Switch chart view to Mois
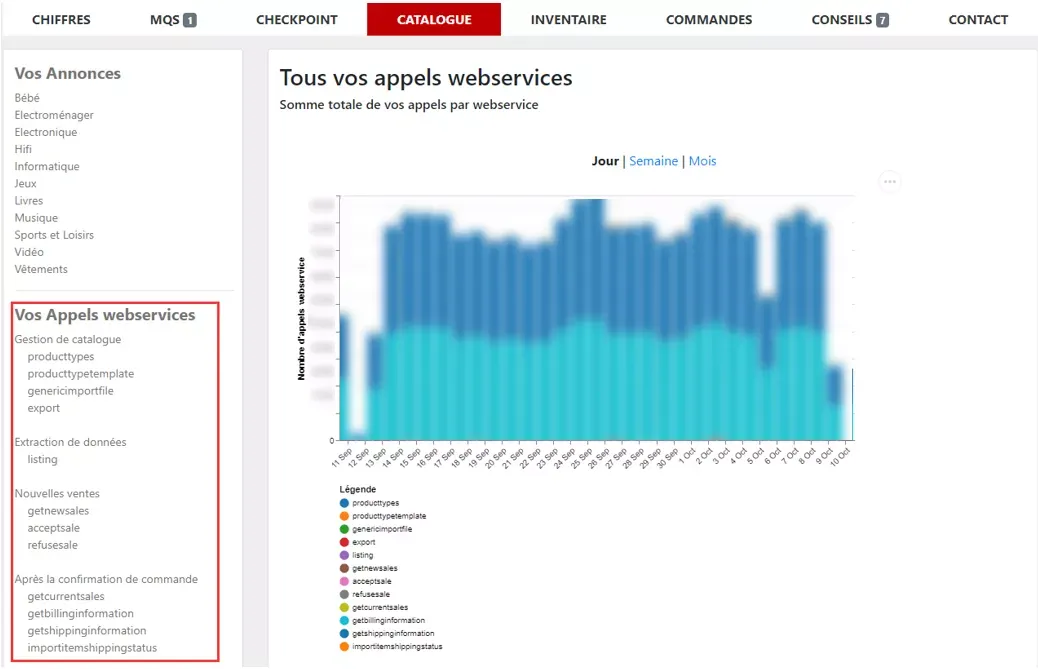1038x669 pixels. [702, 161]
